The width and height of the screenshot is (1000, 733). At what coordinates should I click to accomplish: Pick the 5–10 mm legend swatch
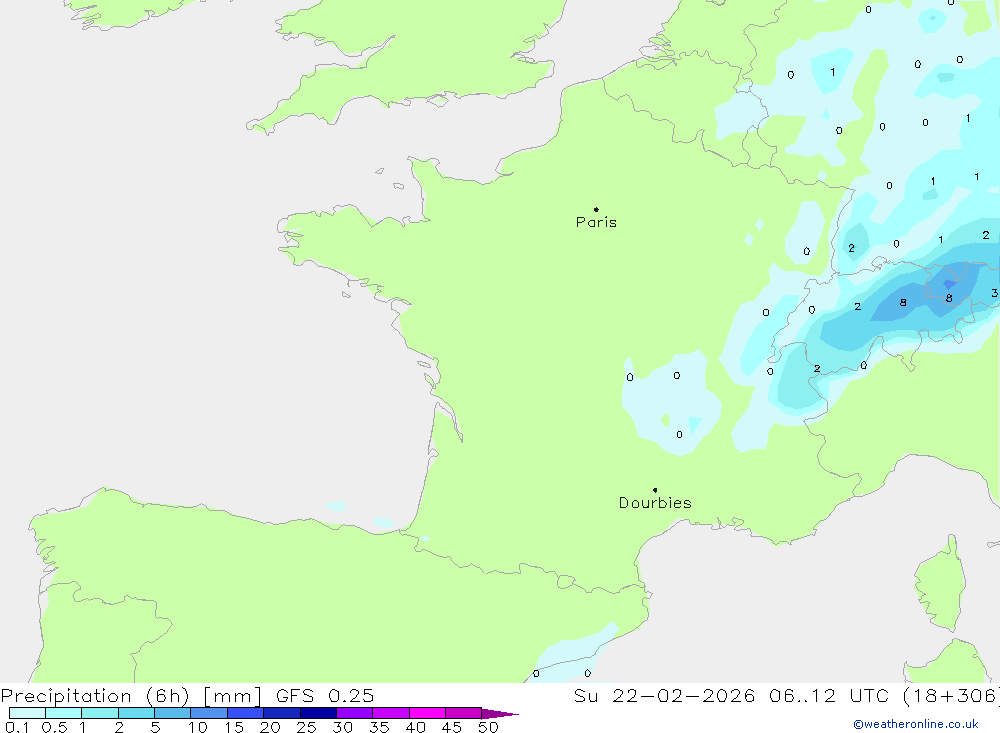pos(173,713)
